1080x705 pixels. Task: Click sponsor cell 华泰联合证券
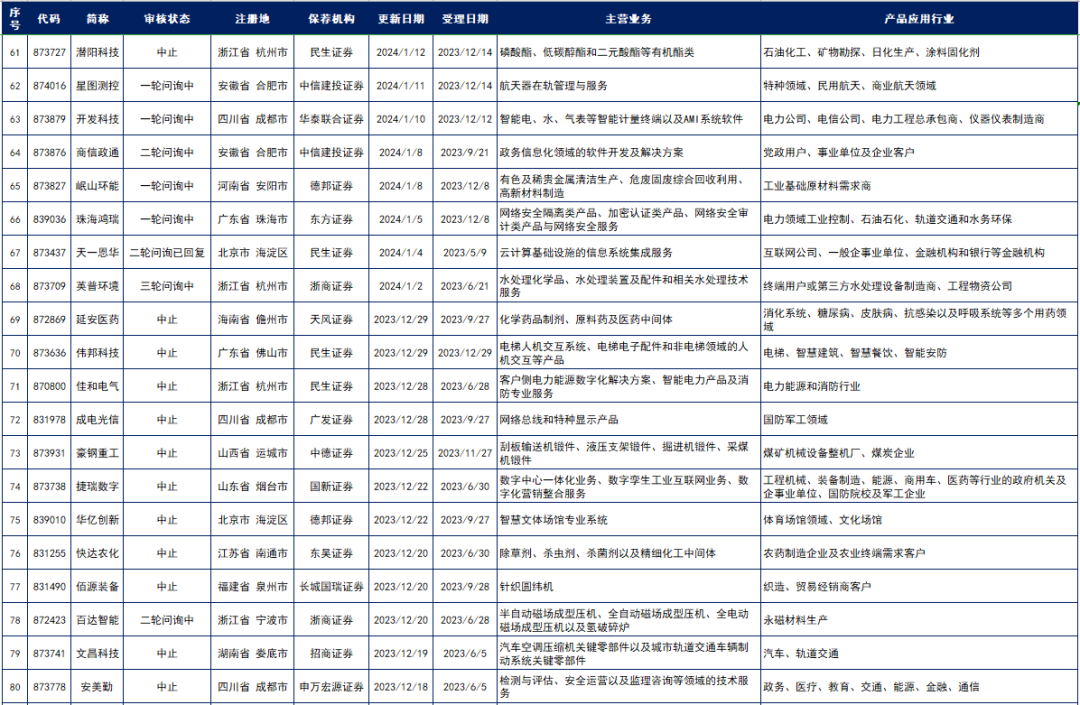(x=331, y=119)
